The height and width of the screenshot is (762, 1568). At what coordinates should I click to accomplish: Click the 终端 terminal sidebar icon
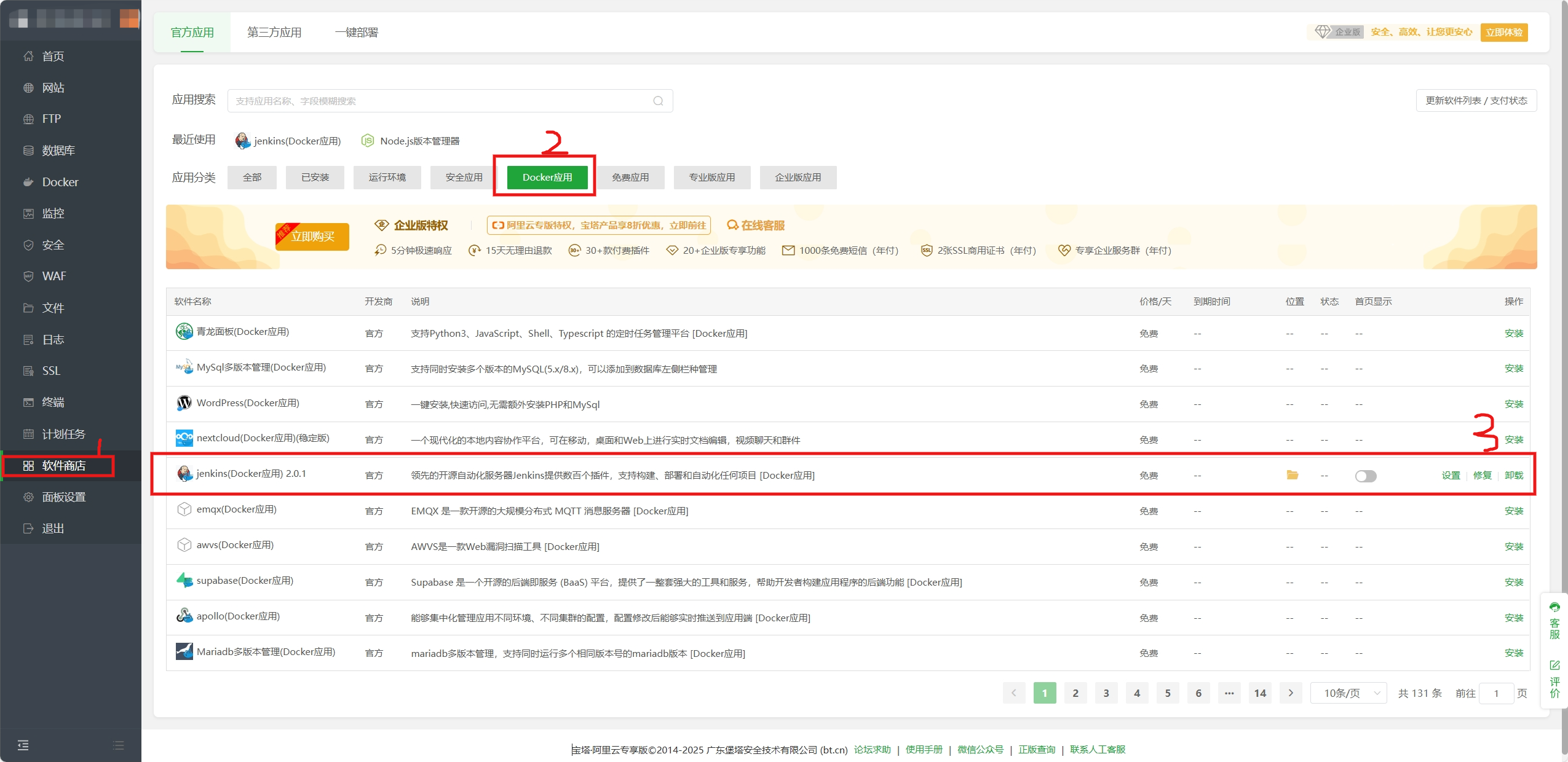[x=28, y=402]
